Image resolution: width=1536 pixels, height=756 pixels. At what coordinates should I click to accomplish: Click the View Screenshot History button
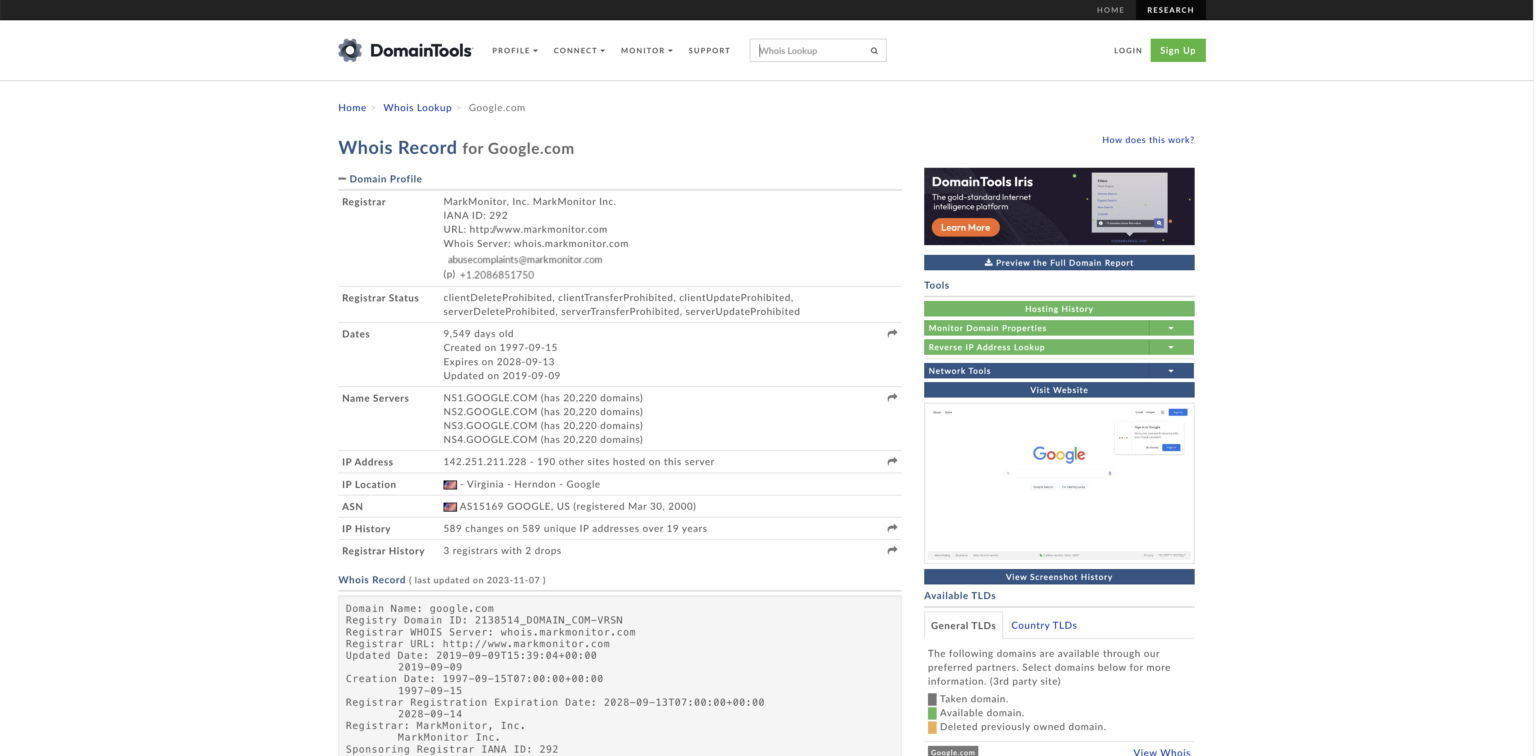(1059, 577)
